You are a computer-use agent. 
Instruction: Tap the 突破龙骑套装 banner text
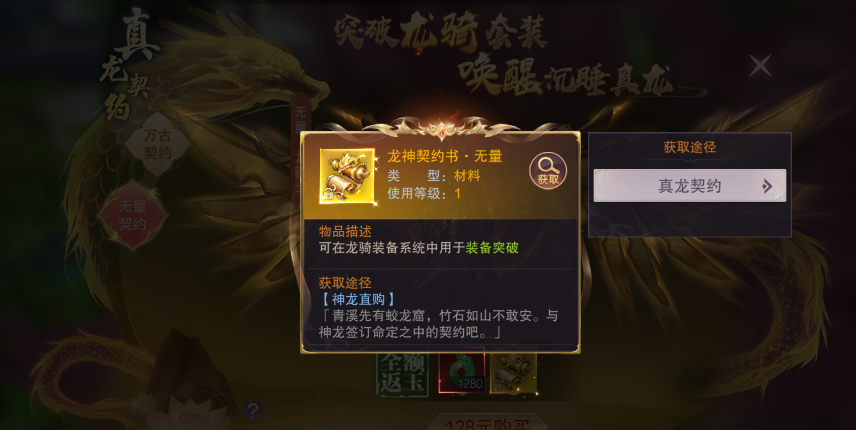pos(440,31)
